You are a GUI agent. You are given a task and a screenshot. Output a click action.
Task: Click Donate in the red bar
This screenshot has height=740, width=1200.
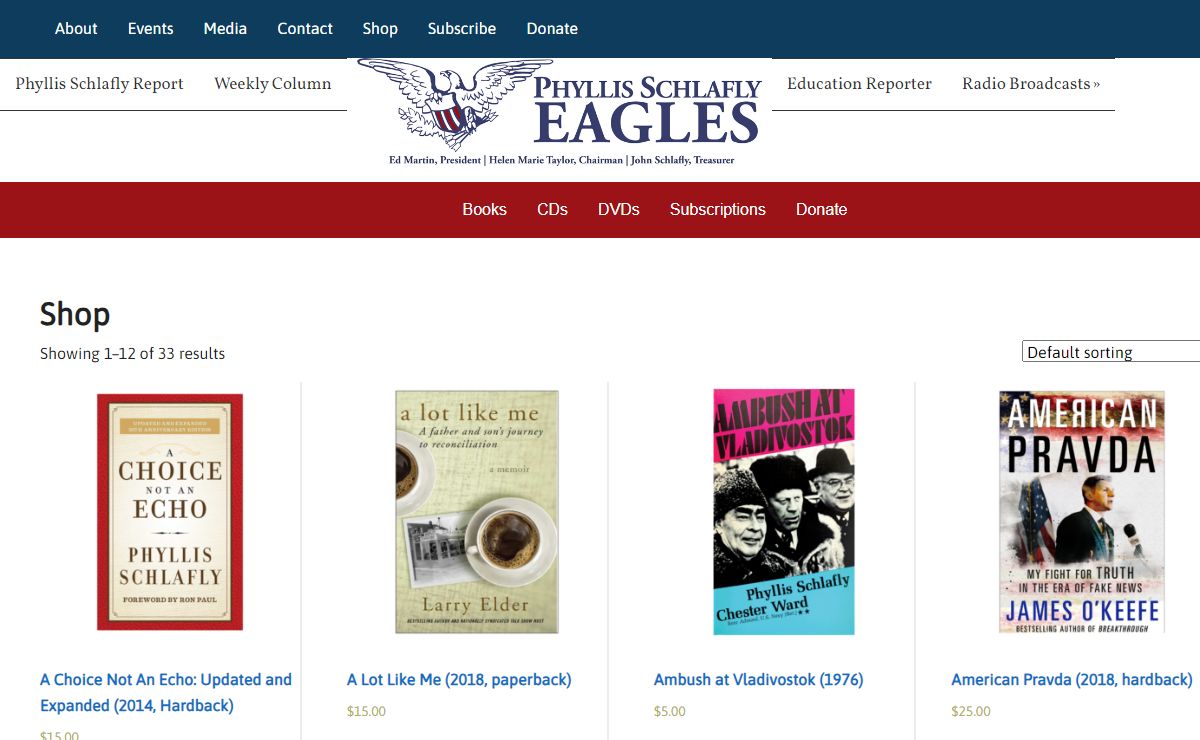coord(822,210)
